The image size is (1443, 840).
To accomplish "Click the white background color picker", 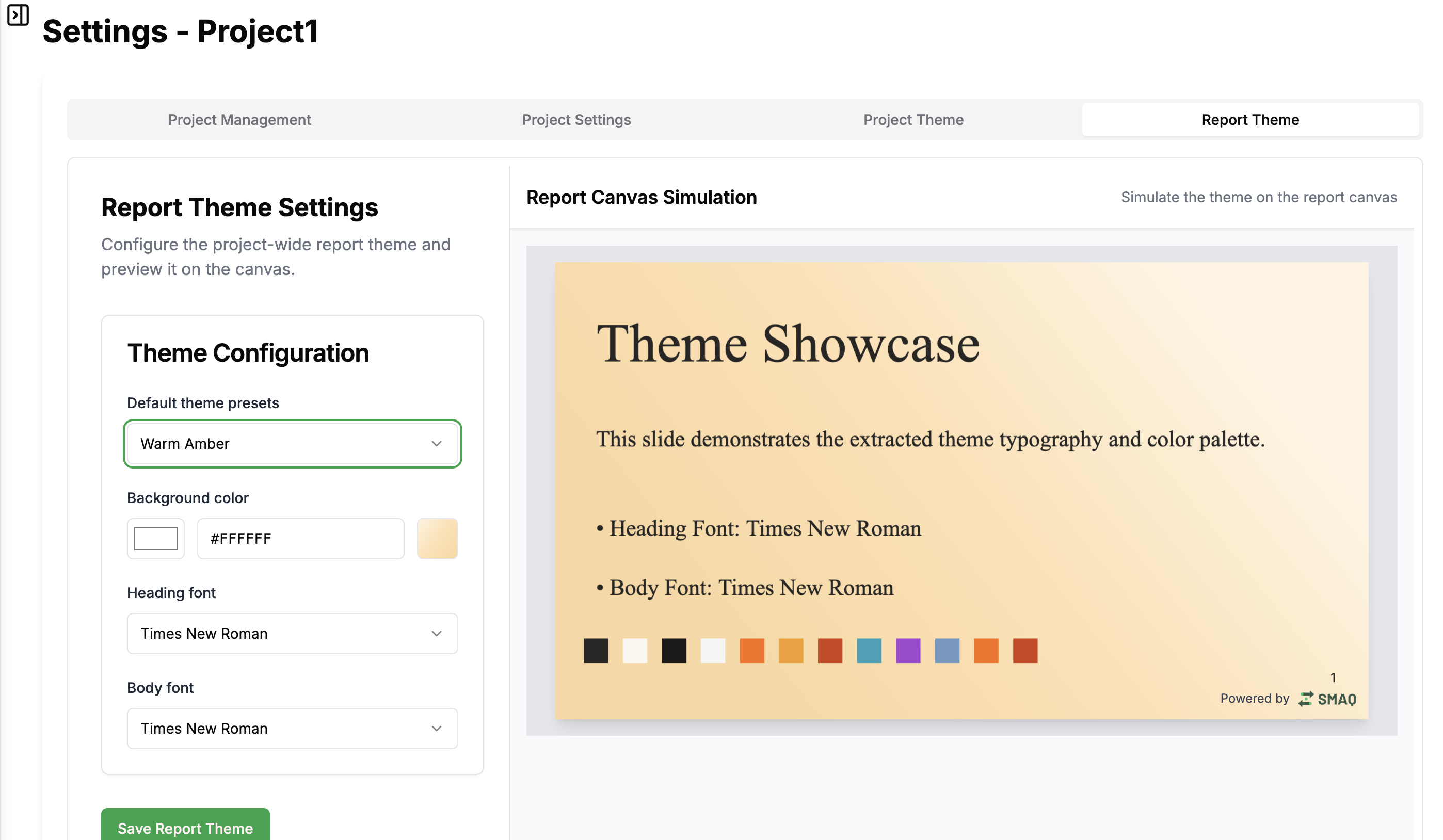I will (156, 538).
